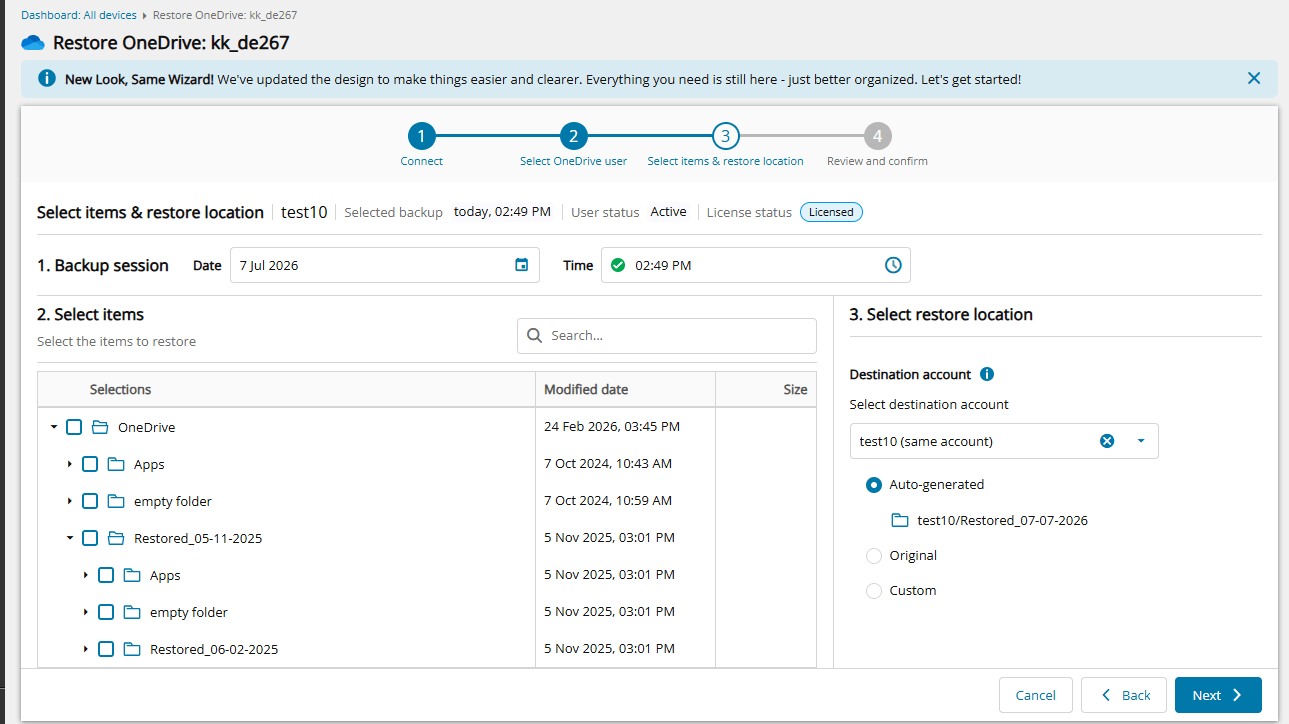
Task: Click the search magnifier icon
Action: [x=535, y=336]
